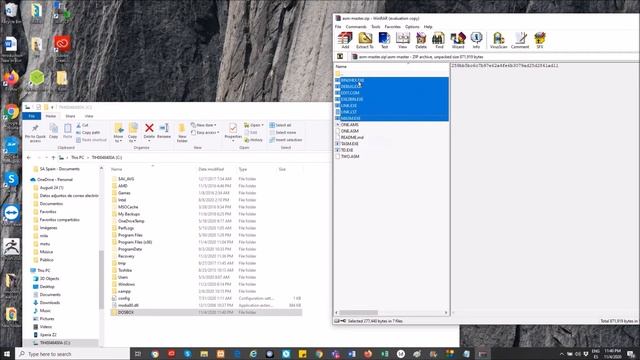Open the File menu in WinRAR
The height and width of the screenshot is (360, 640).
[338, 27]
